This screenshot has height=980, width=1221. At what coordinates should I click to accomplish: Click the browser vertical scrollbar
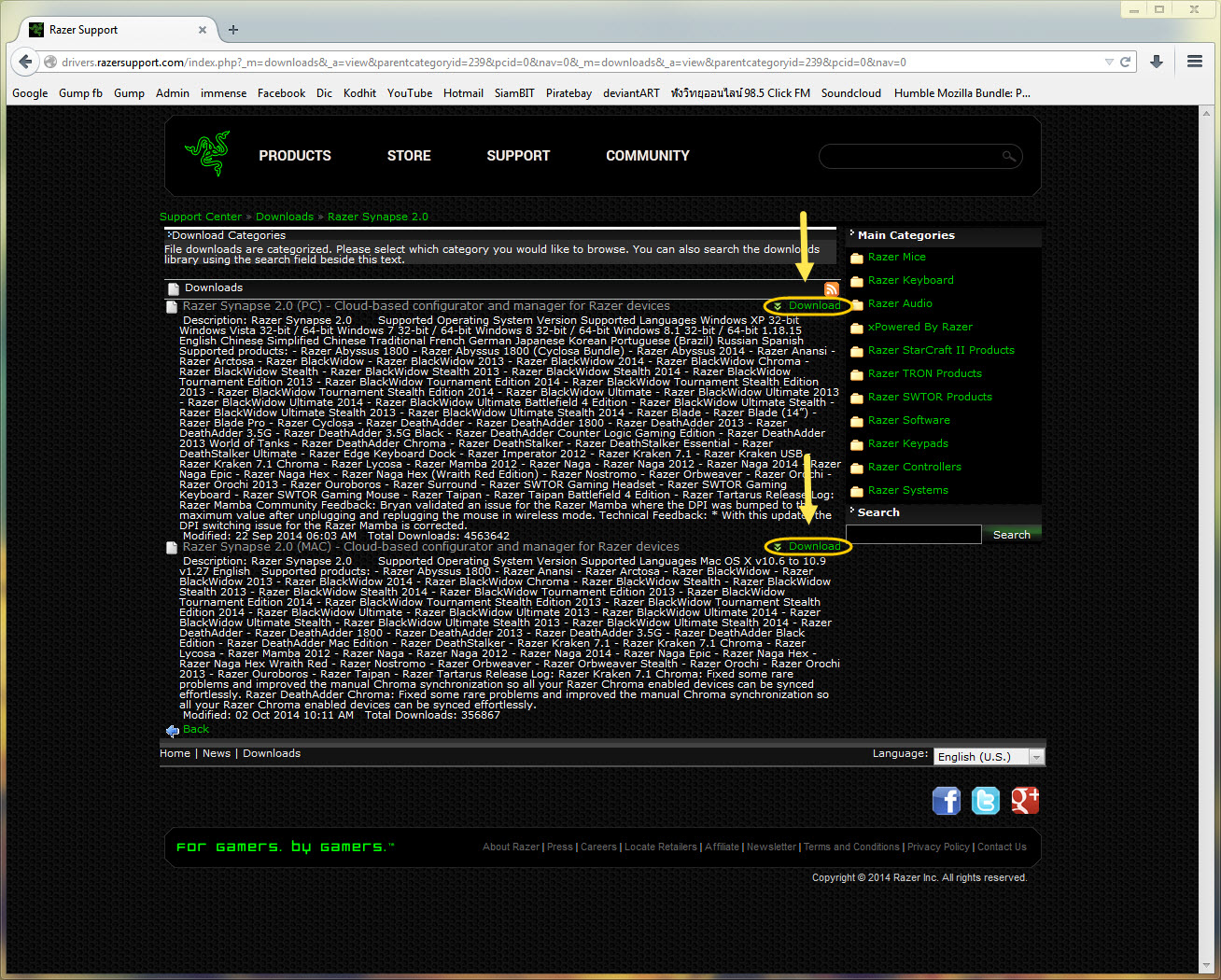(1205, 538)
